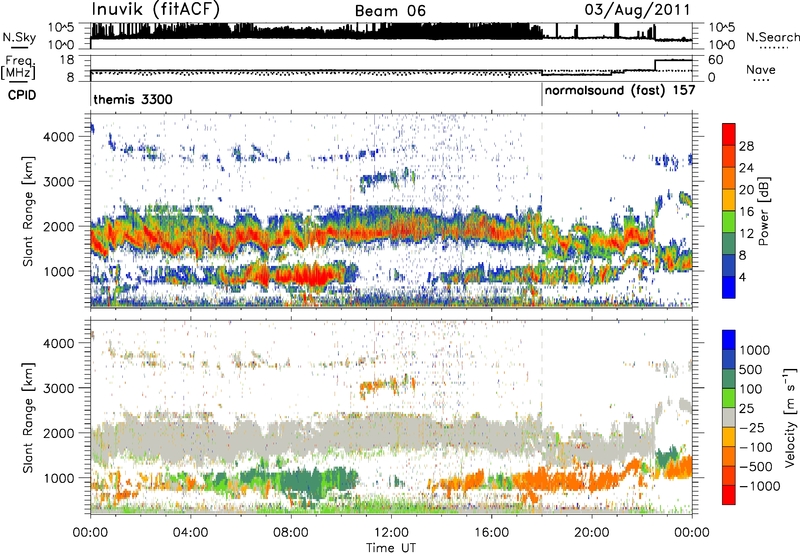
Task: Click the 'CPID' row label
Action: click(22, 95)
